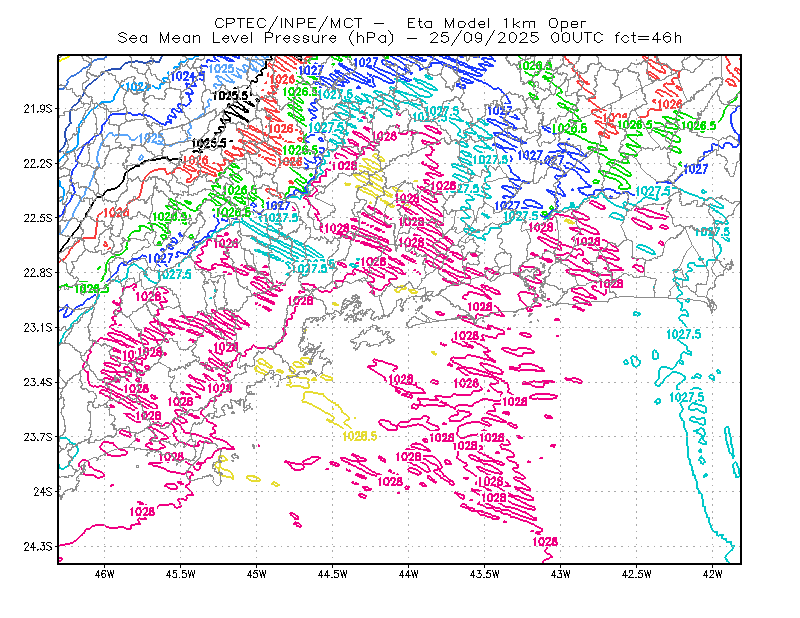Viewport: 800px width, 618px height.
Task: Click the 44W longitude axis label
Action: (409, 574)
